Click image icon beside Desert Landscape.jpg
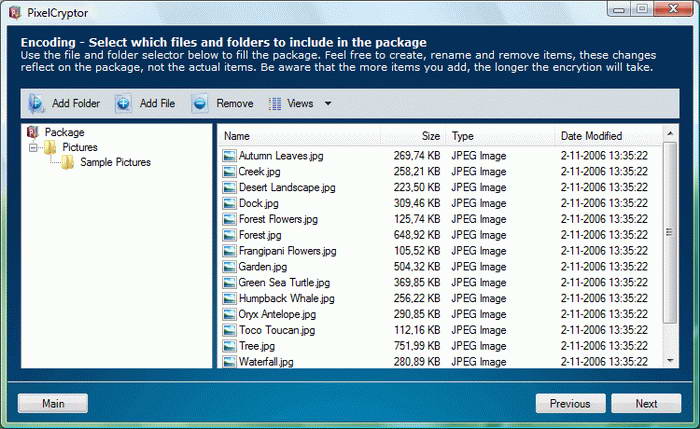 (x=229, y=187)
